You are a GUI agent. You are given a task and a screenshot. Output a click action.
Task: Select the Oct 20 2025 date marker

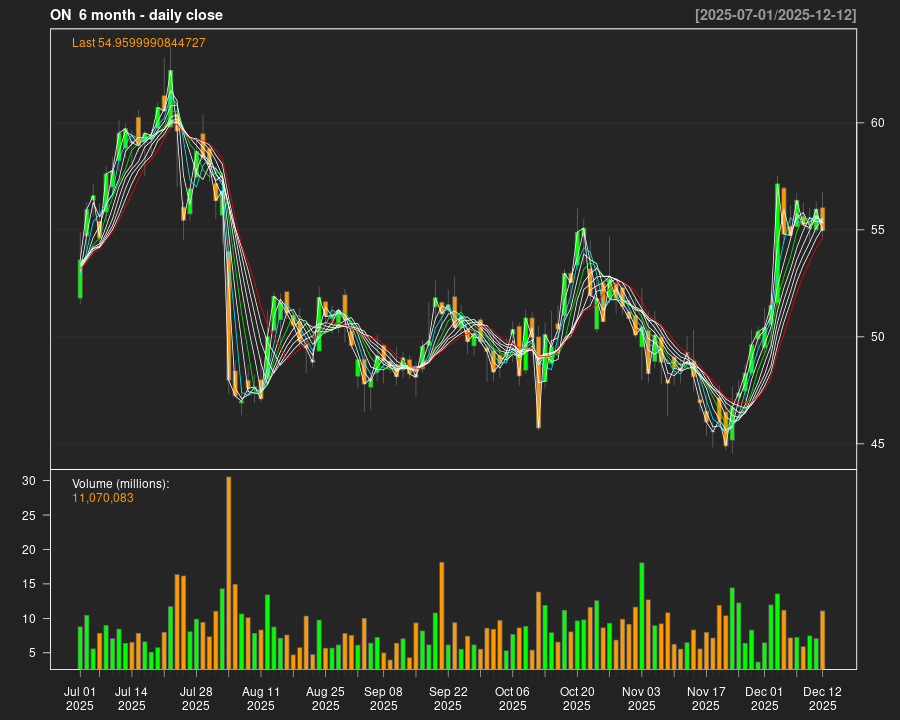click(x=577, y=698)
